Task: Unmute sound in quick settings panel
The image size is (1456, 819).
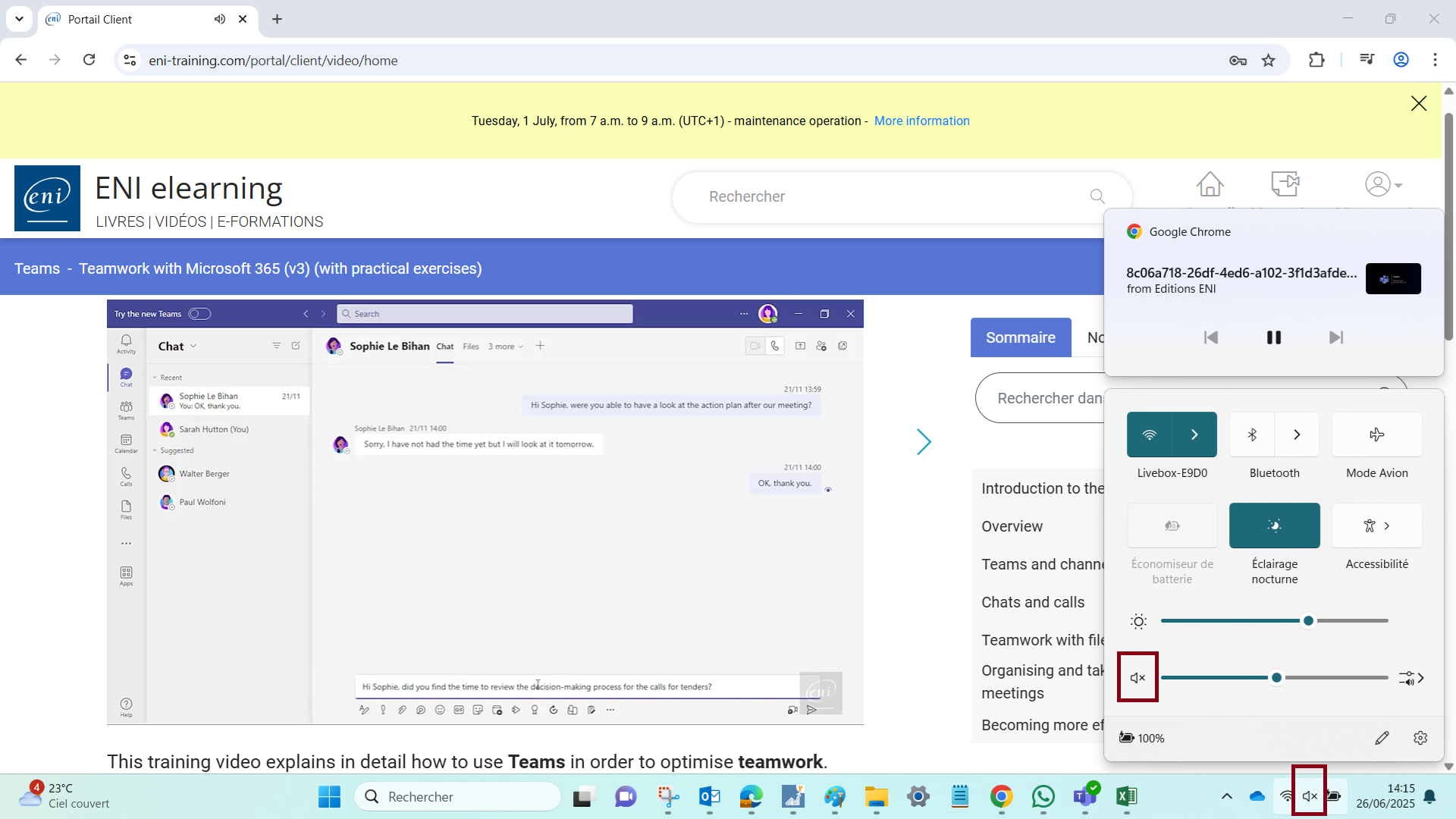Action: click(x=1137, y=677)
